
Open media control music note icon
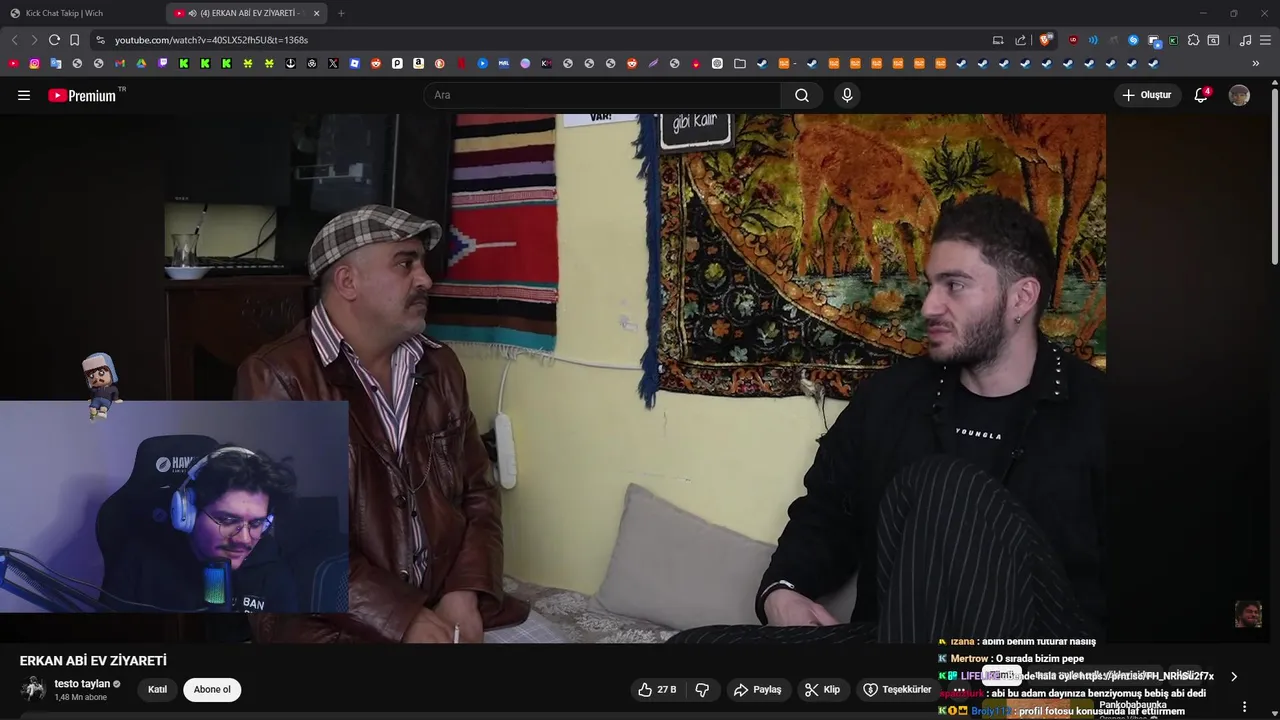pyautogui.click(x=1245, y=40)
